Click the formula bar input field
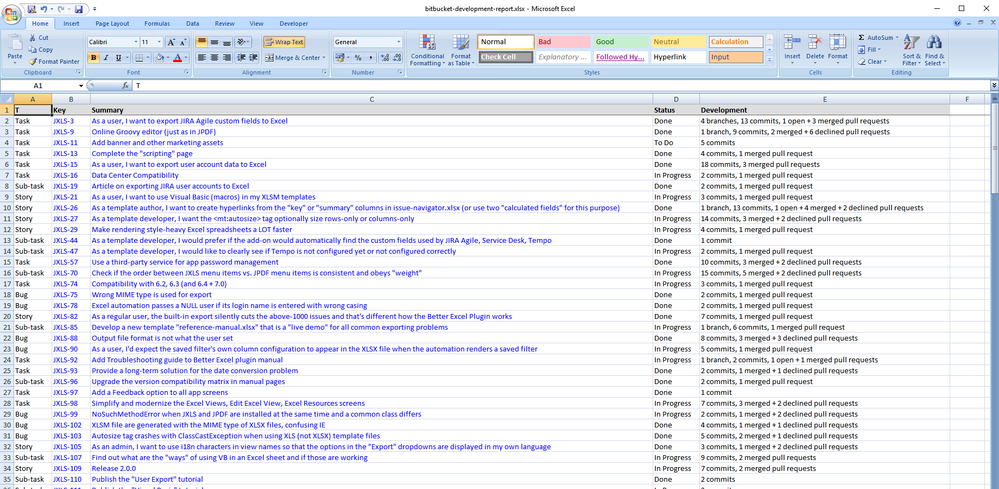 [561, 85]
